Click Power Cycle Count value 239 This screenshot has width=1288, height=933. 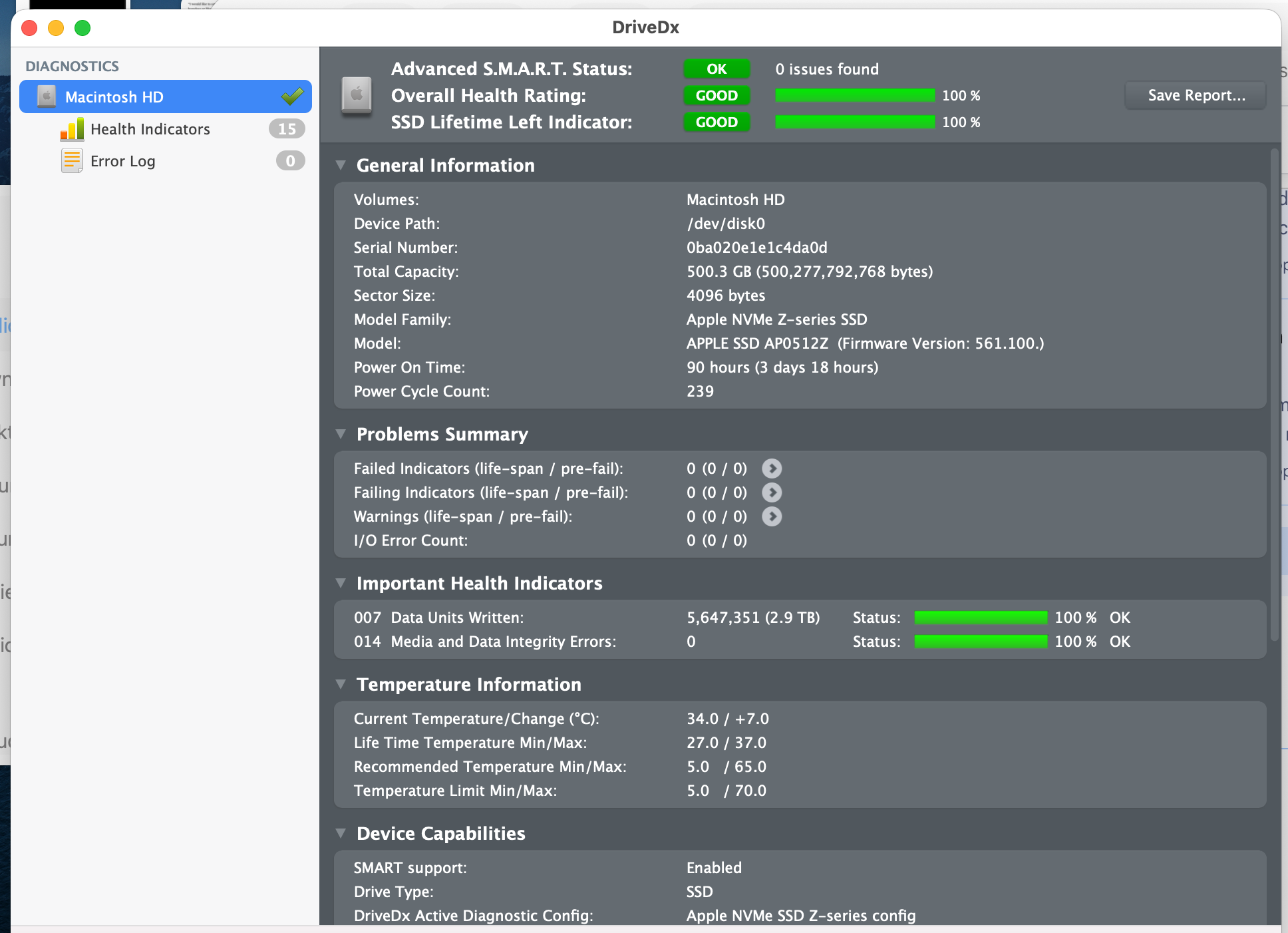point(700,391)
